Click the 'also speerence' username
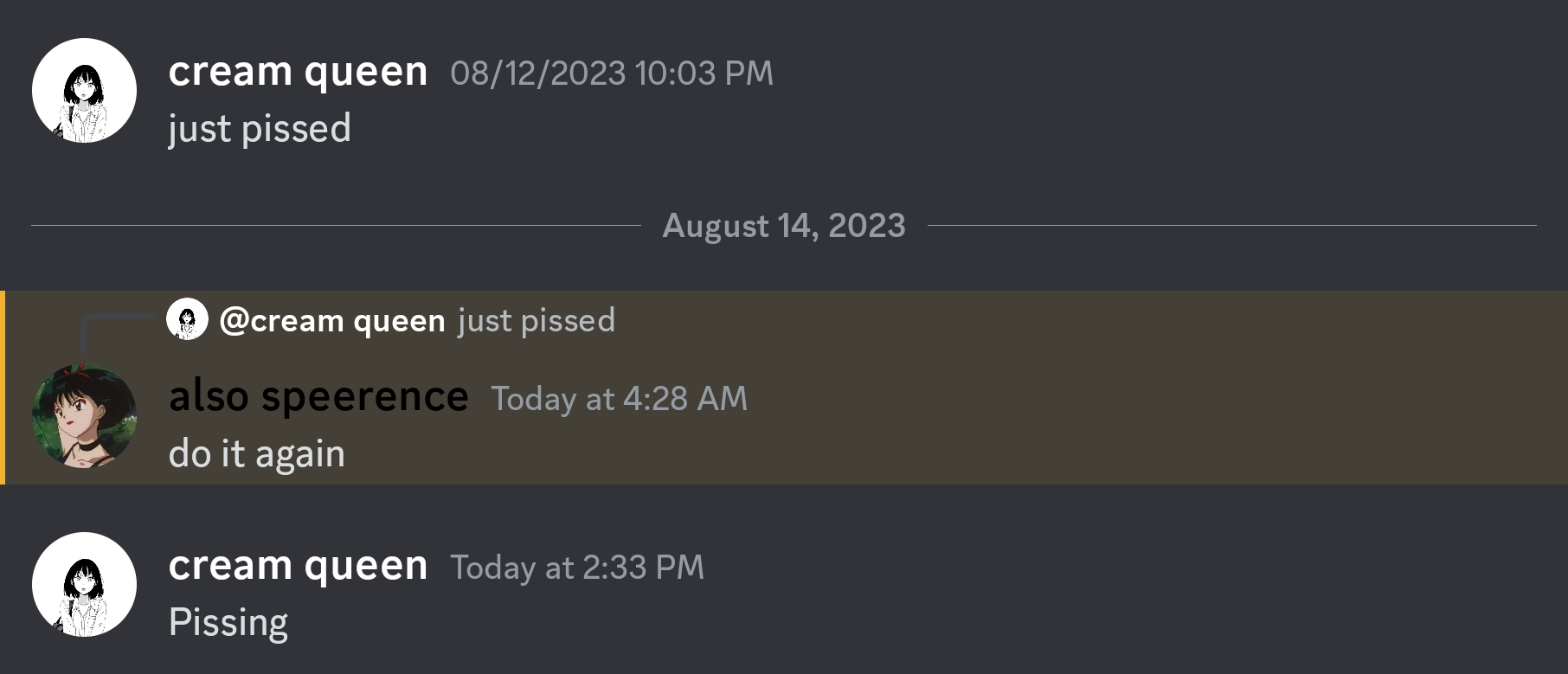 pos(318,396)
